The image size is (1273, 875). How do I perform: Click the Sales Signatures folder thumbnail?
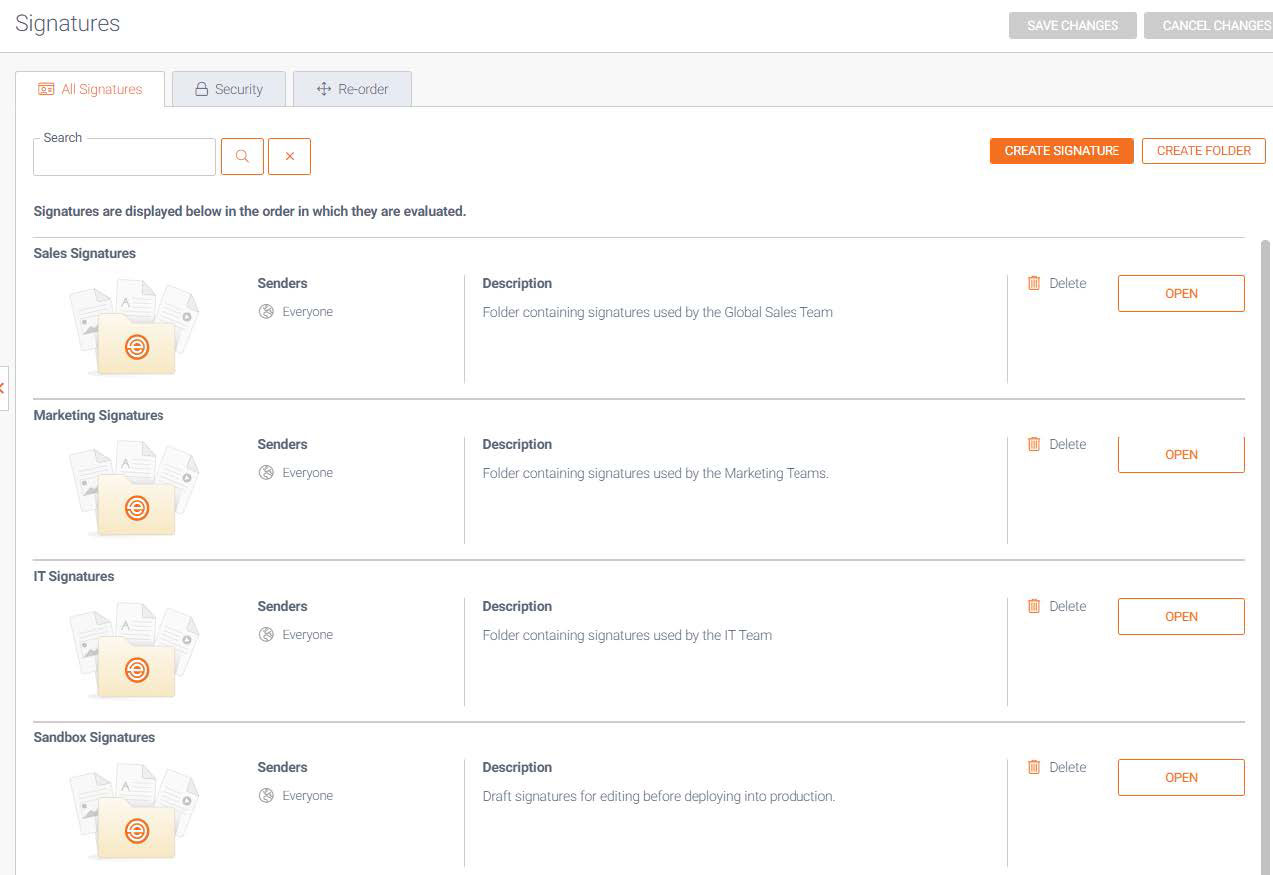point(135,327)
